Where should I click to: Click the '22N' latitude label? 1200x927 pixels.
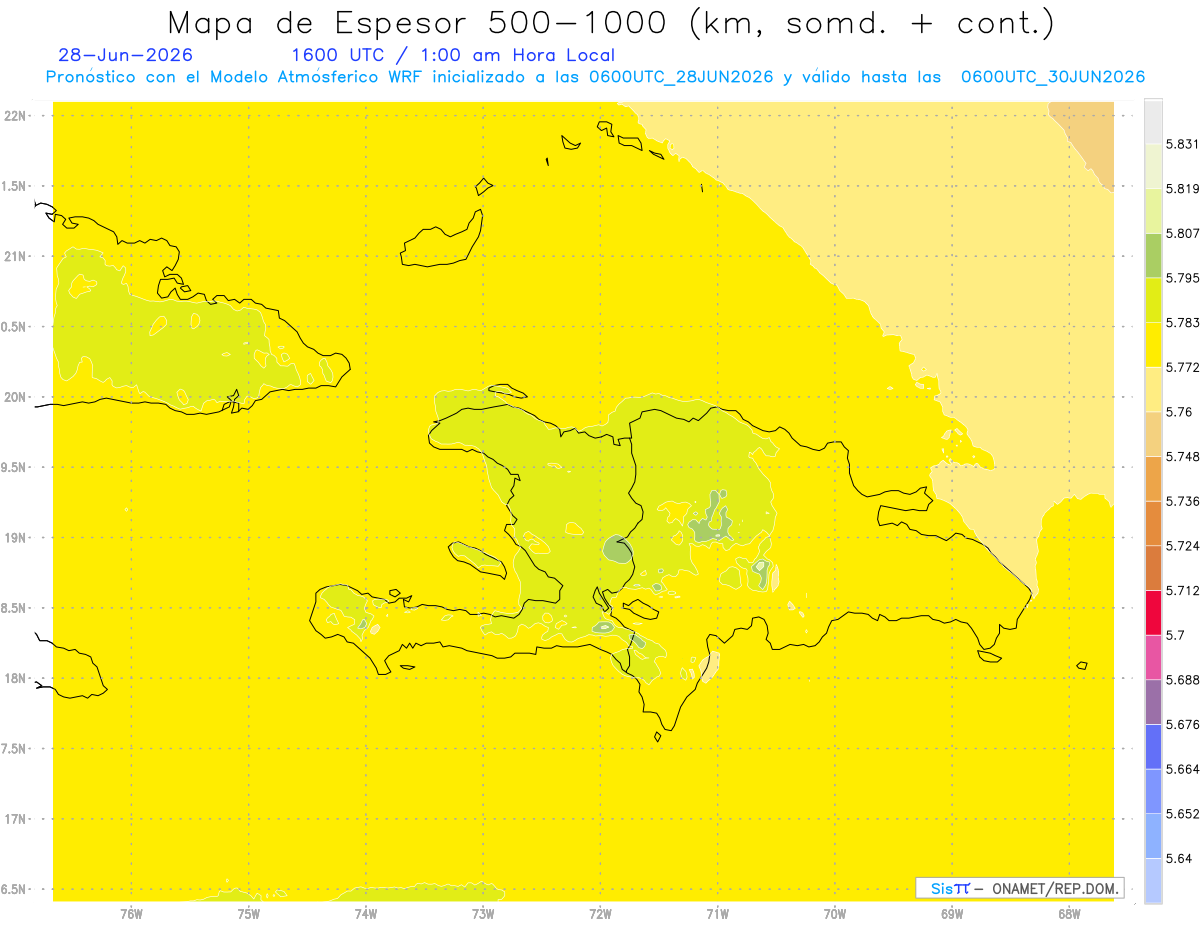point(16,116)
